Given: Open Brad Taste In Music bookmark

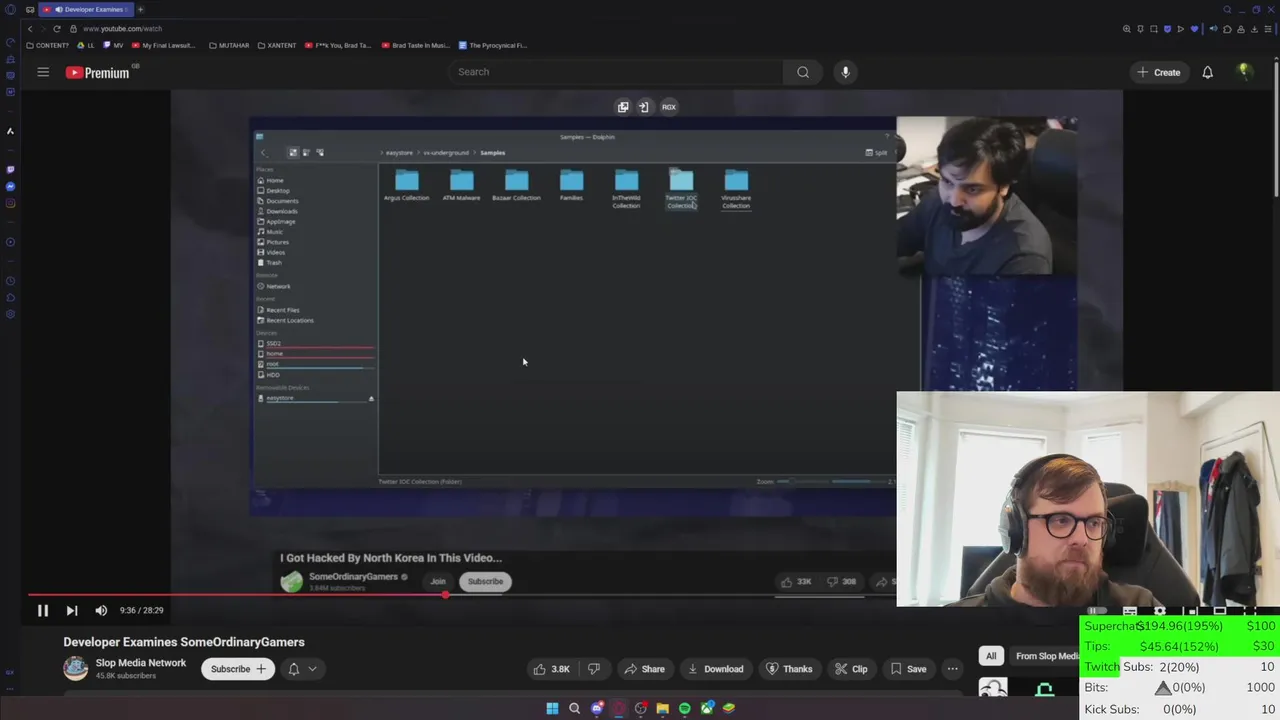Looking at the screenshot, I should [415, 45].
